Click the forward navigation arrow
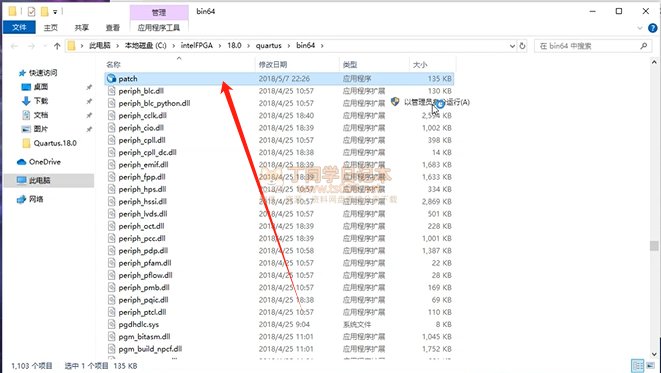The image size is (661, 373). [31, 46]
